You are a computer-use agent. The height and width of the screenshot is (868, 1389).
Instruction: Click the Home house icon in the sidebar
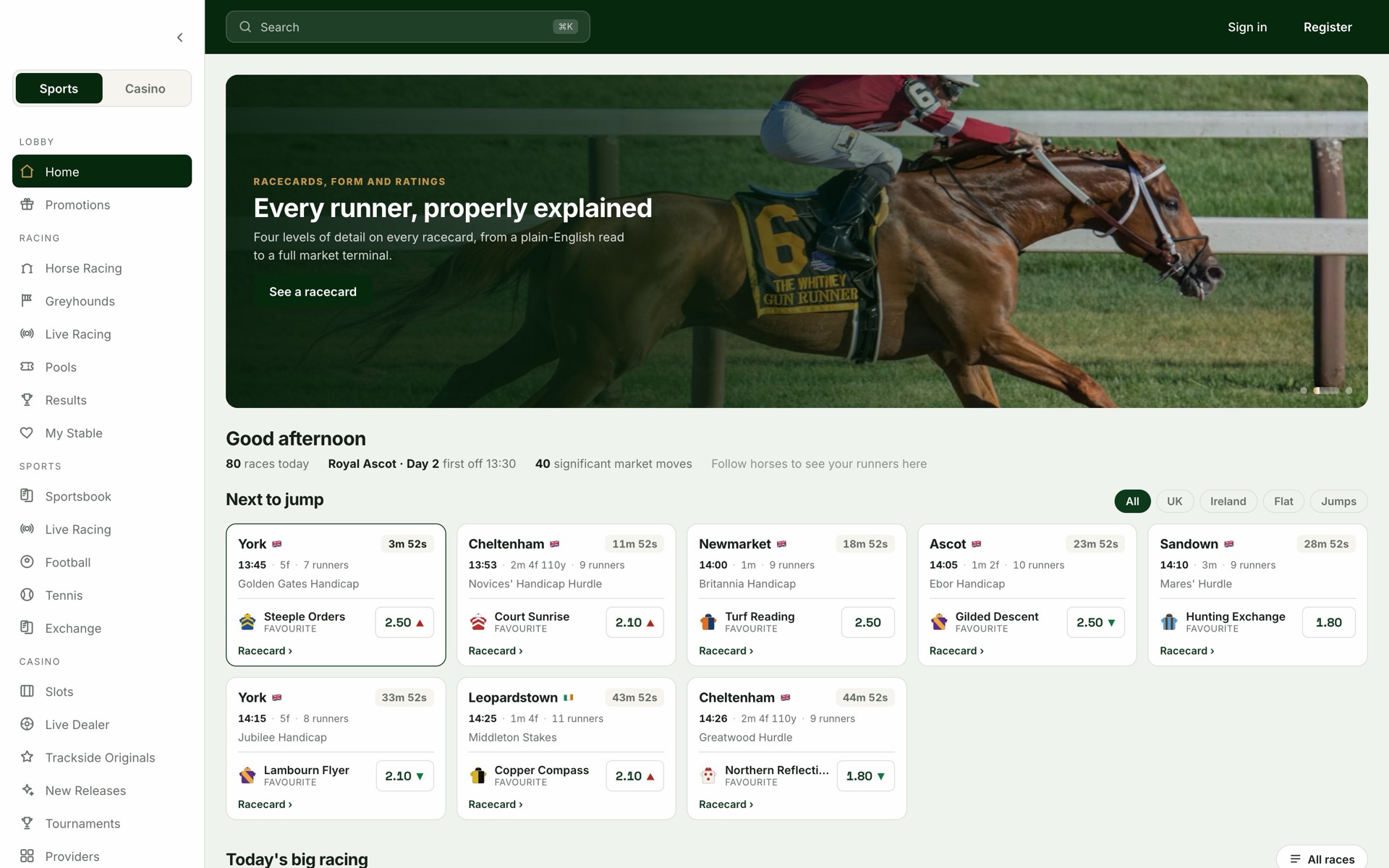[27, 171]
